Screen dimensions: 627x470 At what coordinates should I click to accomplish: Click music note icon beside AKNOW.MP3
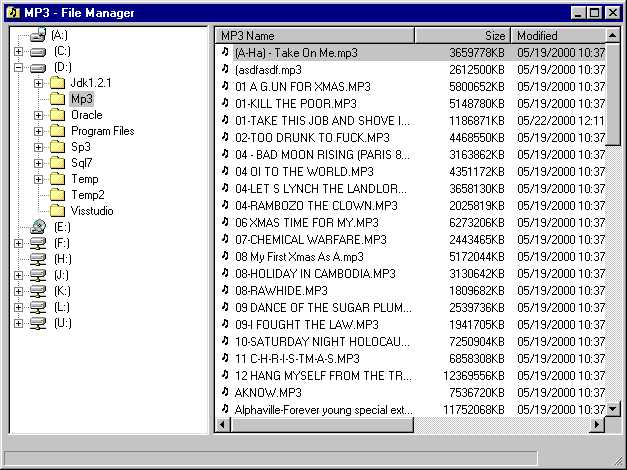point(225,392)
